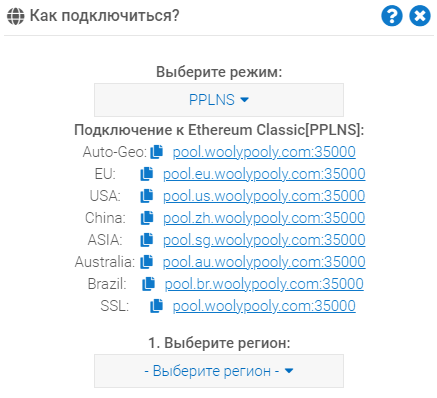
Task: Copy the USA pool address
Action: click(x=147, y=196)
